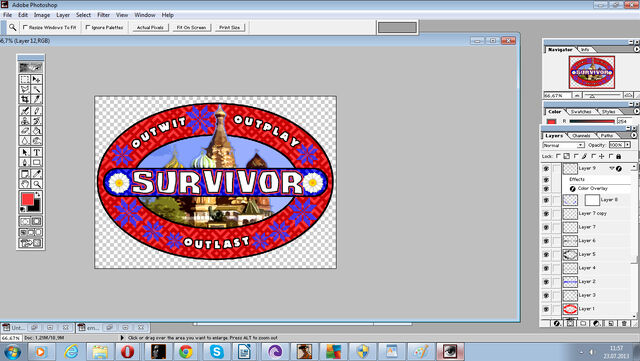Click the red foreground color swatch

tap(27, 199)
